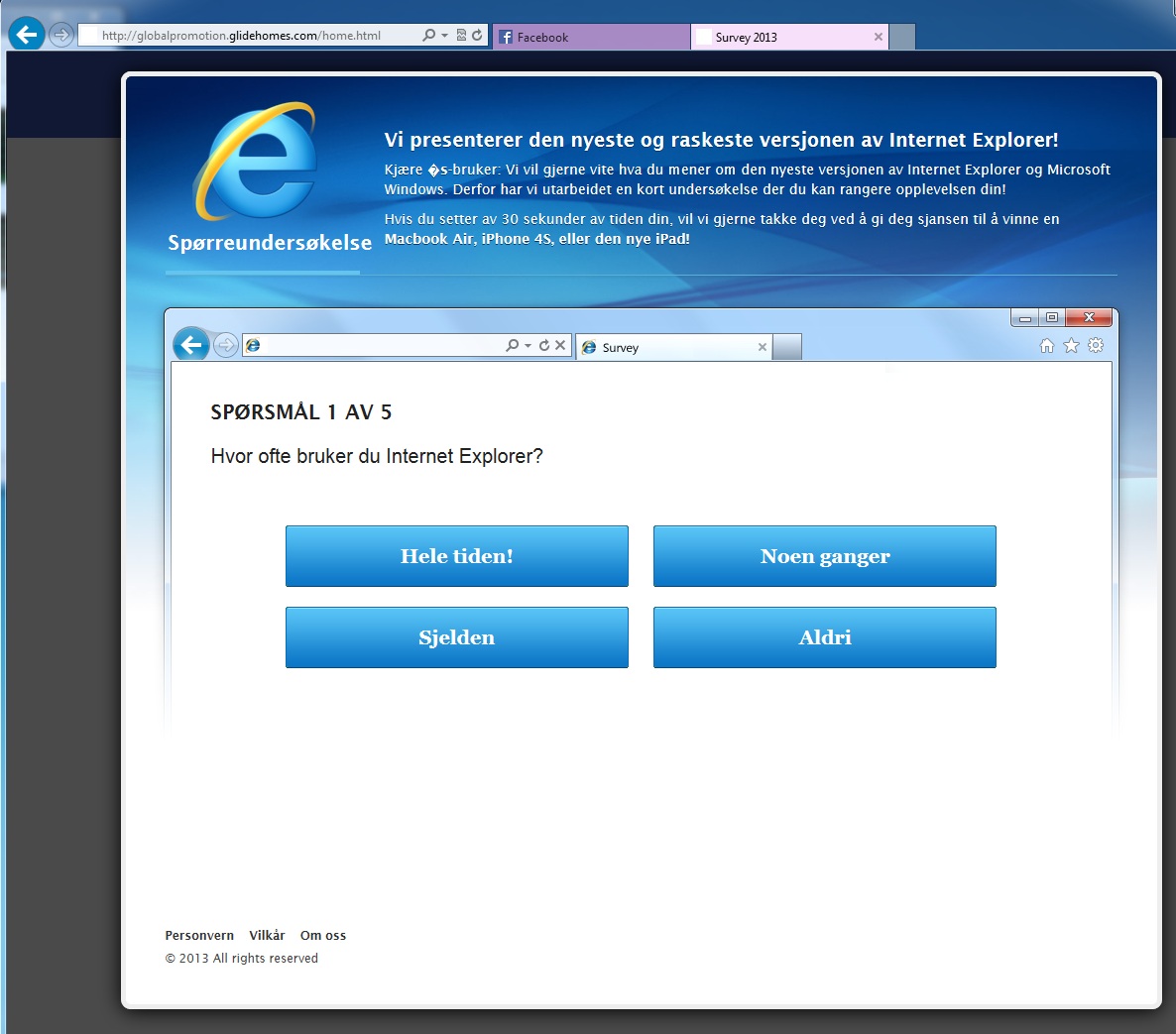Click the Facebook favicon on the tab
Viewport: 1176px width, 1034px height.
tap(506, 37)
